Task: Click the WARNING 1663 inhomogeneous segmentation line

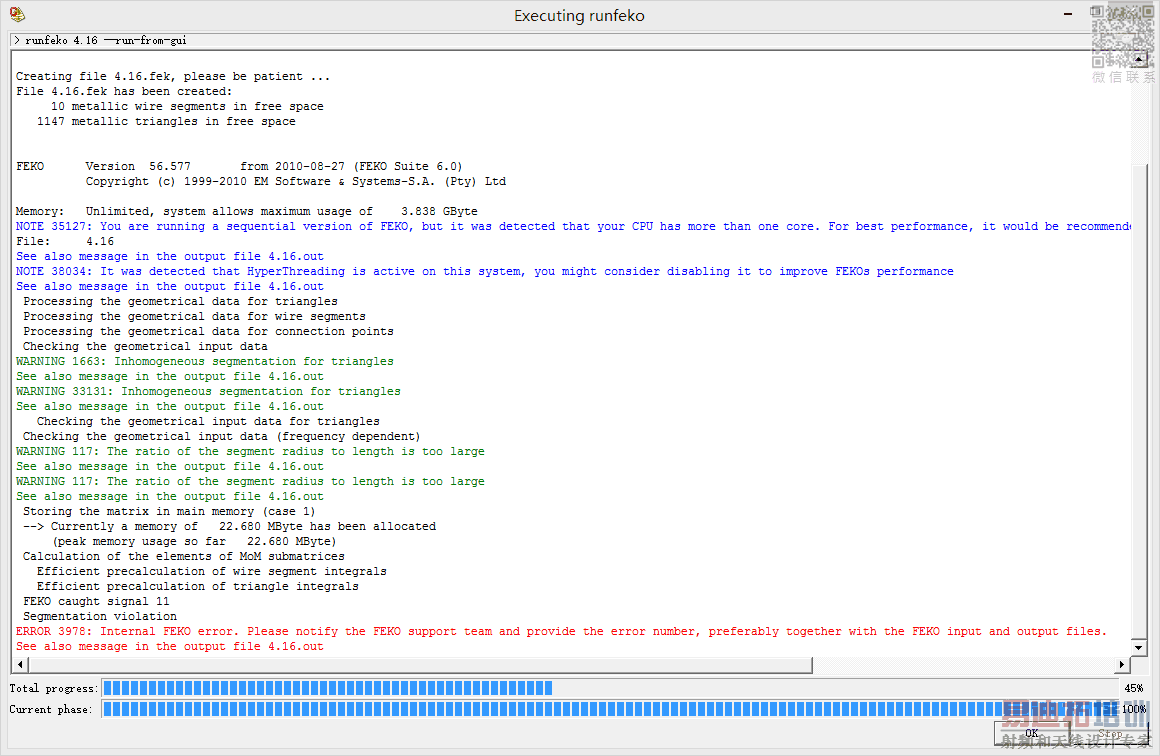Action: pyautogui.click(x=205, y=362)
